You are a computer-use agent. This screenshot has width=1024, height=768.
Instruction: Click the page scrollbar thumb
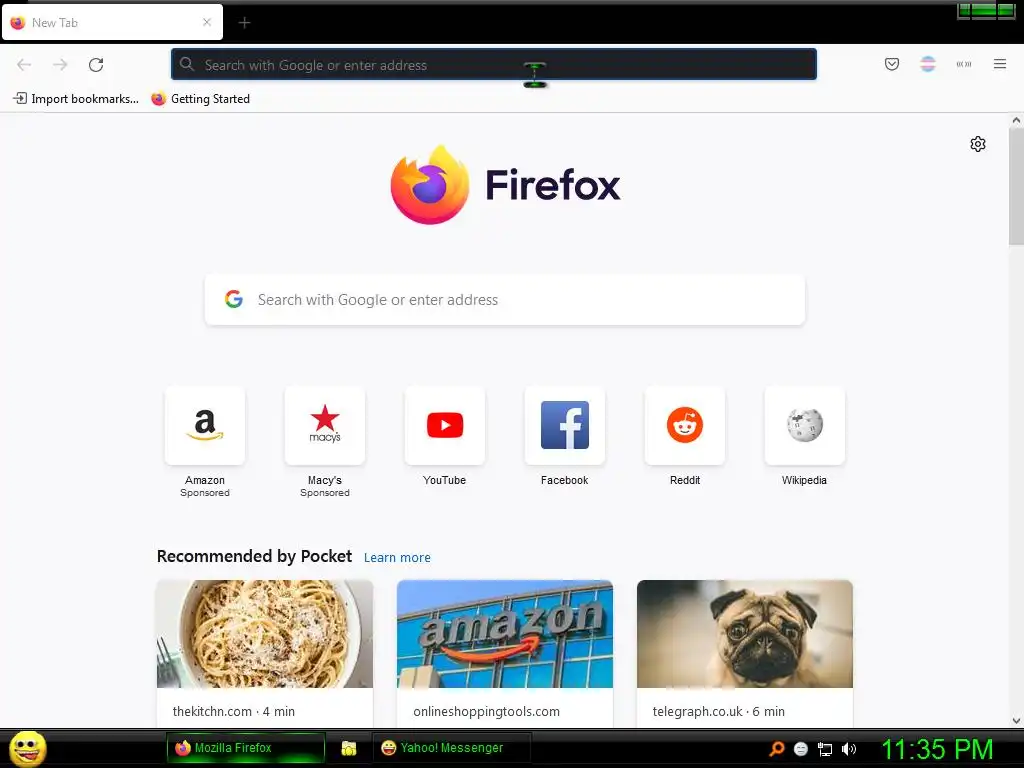tap(1016, 186)
